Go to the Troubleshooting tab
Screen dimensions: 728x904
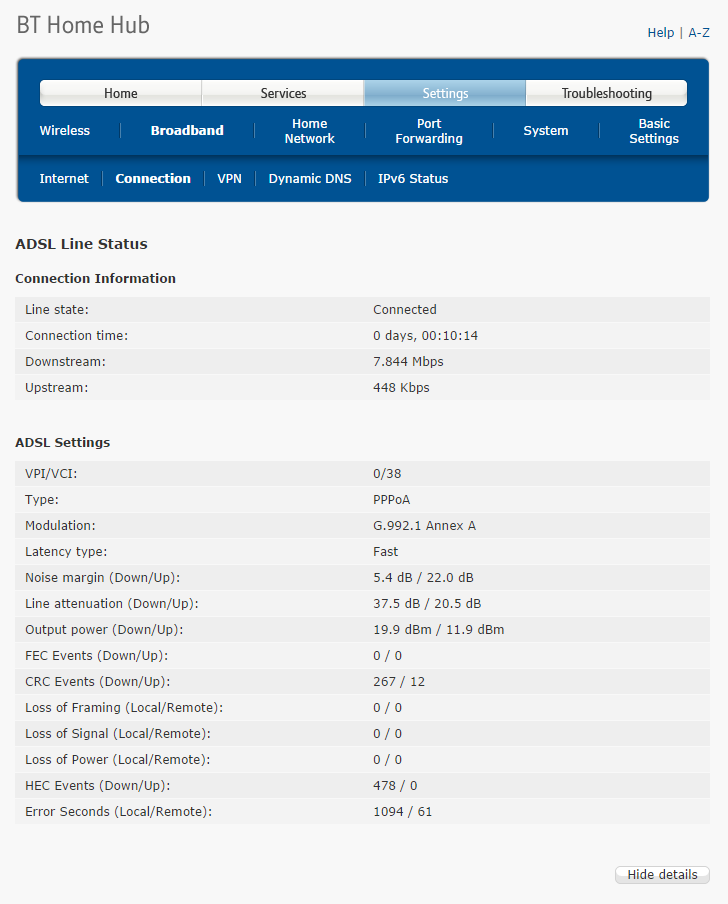pos(606,93)
